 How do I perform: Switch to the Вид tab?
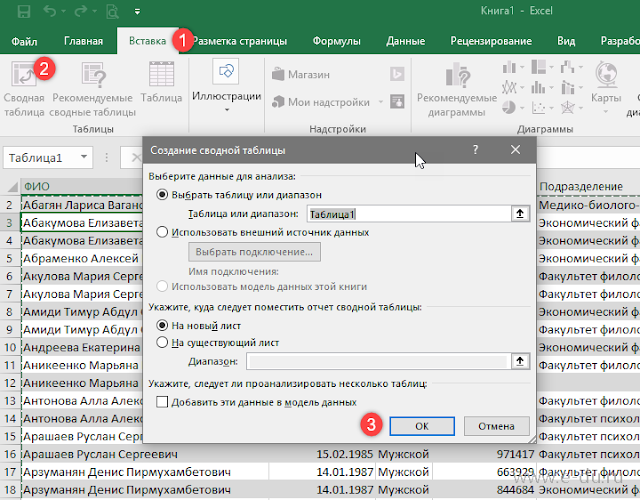[x=566, y=41]
